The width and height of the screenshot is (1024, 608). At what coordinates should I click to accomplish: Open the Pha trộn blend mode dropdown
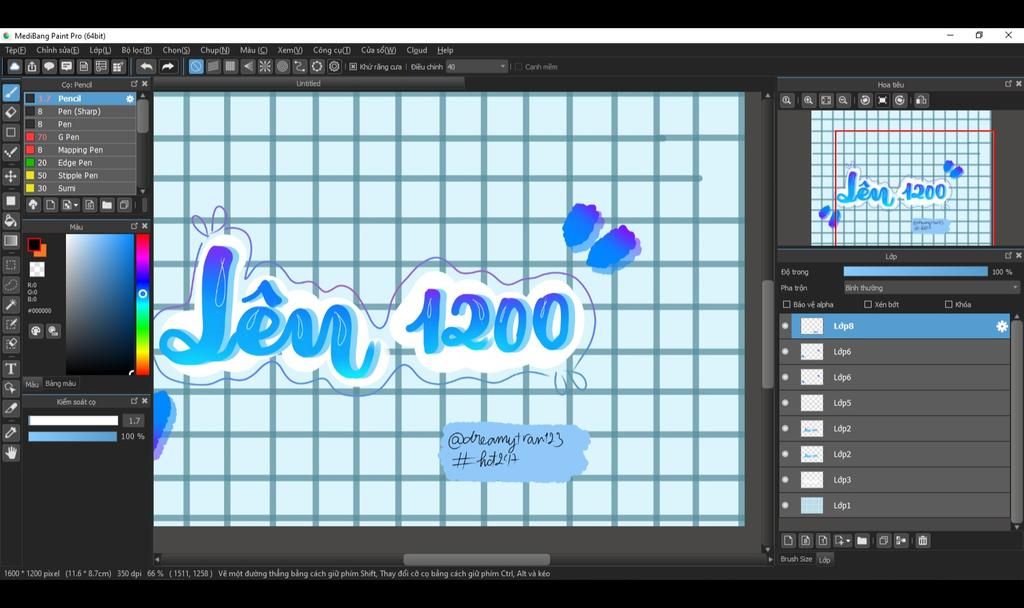coord(931,288)
